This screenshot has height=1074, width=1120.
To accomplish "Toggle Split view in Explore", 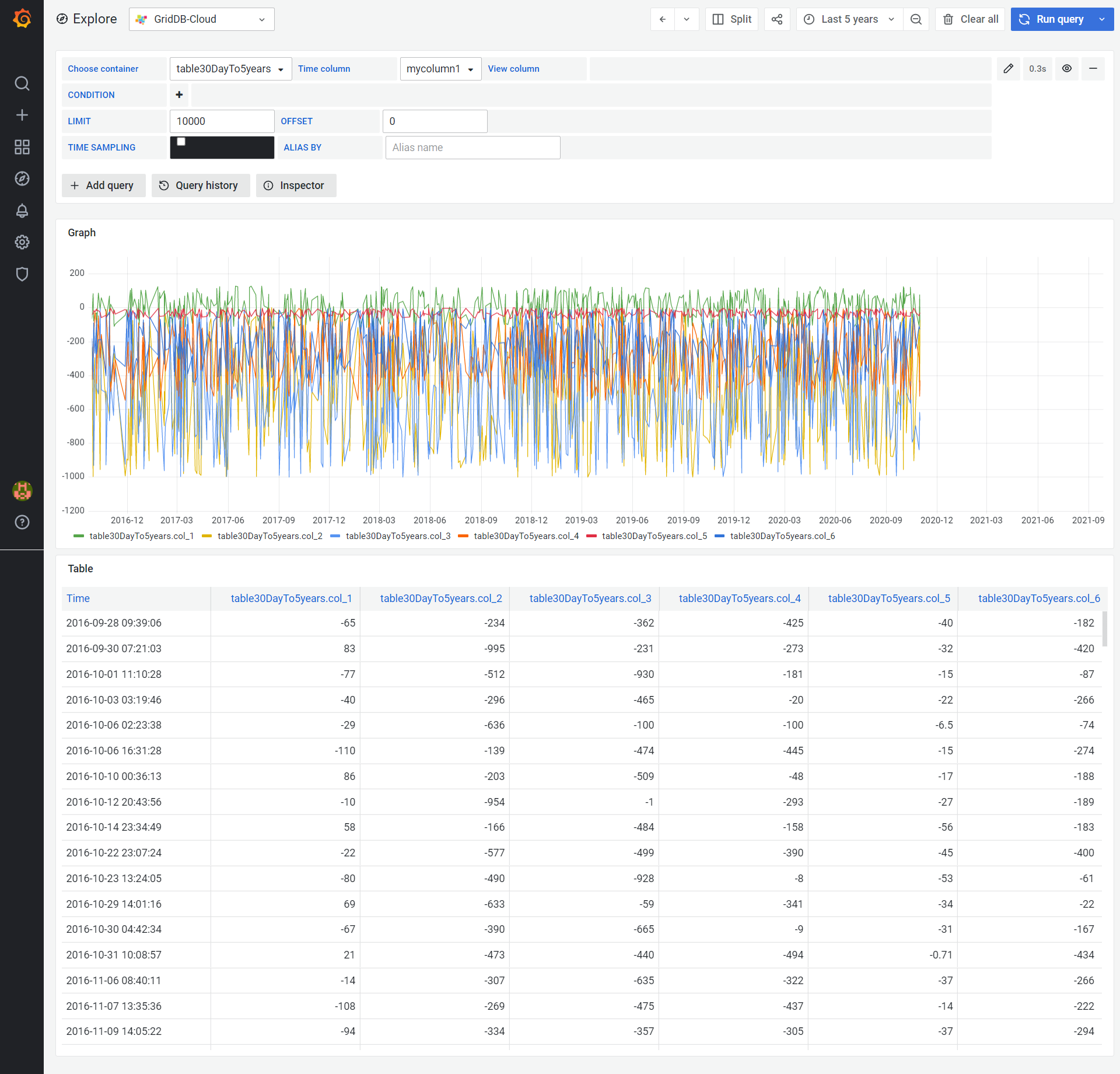I will click(731, 19).
